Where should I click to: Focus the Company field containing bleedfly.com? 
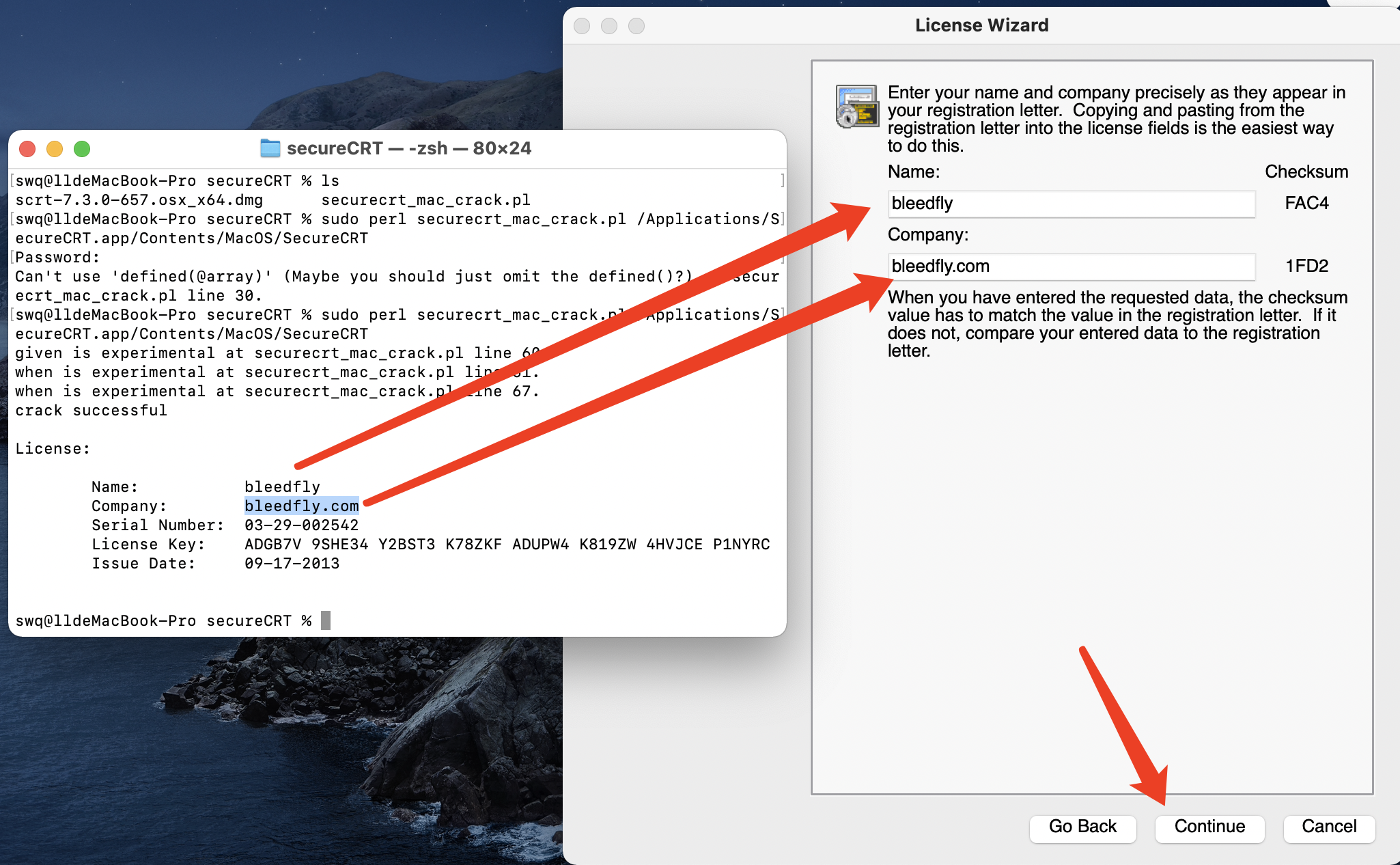(1072, 266)
